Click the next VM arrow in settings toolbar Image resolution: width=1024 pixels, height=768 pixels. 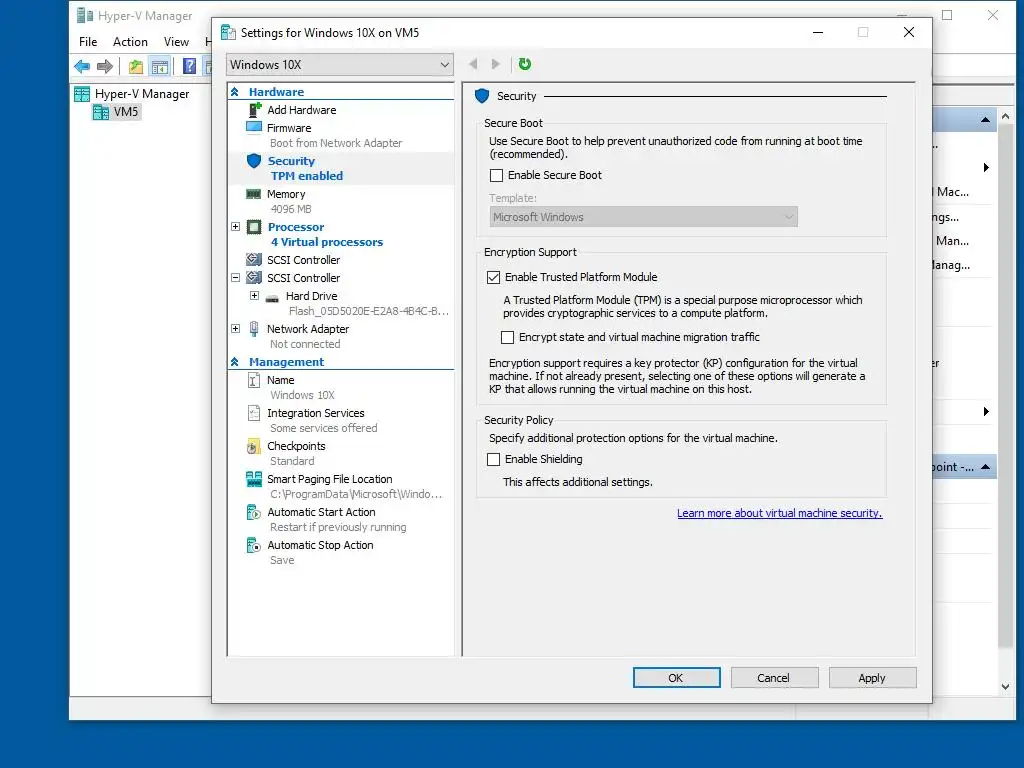(x=496, y=64)
